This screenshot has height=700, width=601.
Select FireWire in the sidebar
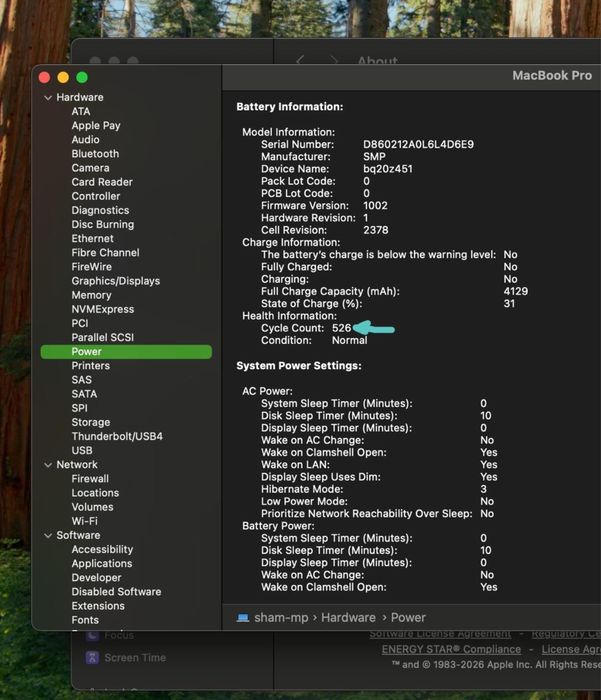(x=92, y=267)
